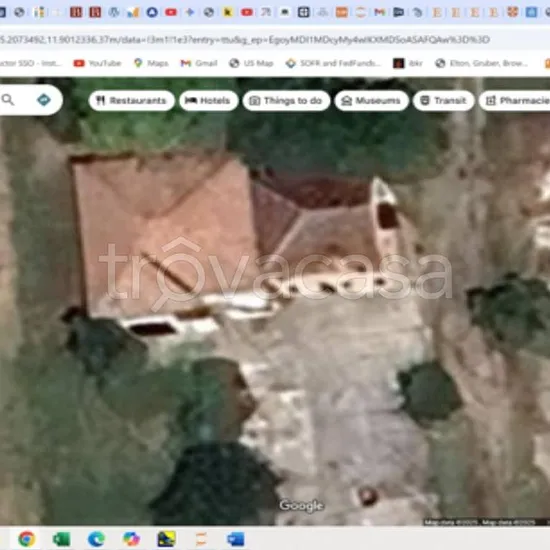Open the Elton, Gruber, Brown bookmark

pos(482,63)
